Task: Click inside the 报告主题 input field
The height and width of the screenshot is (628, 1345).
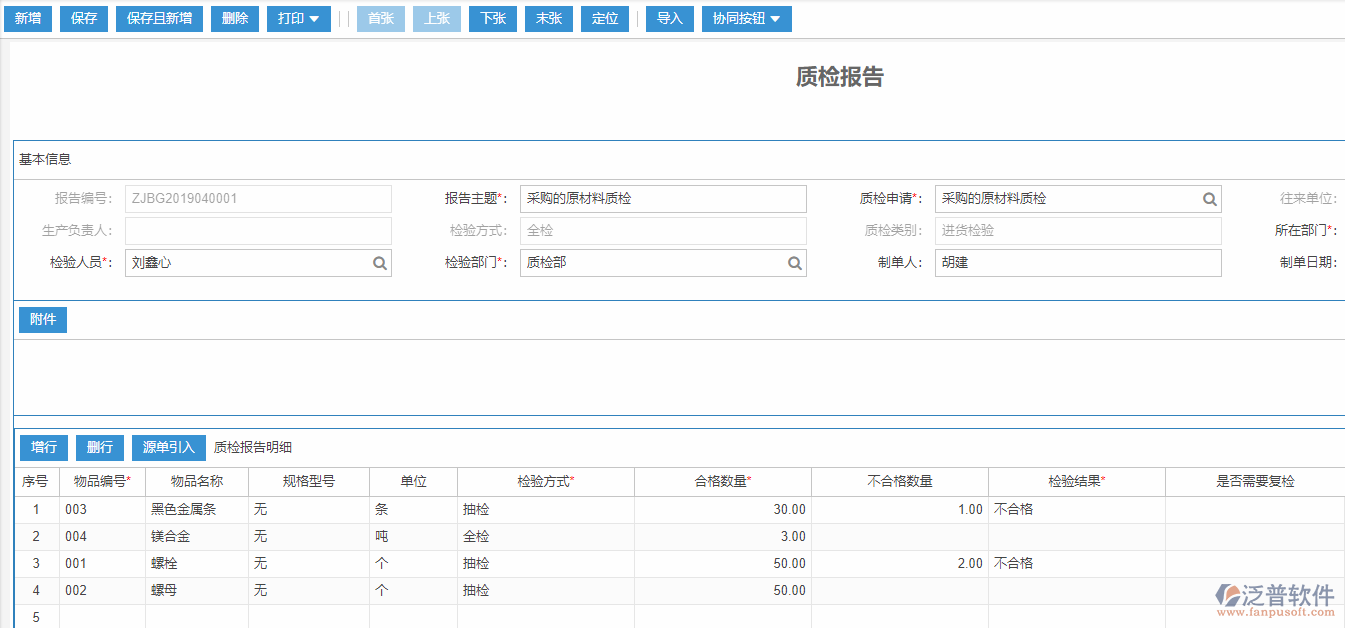Action: tap(663, 198)
